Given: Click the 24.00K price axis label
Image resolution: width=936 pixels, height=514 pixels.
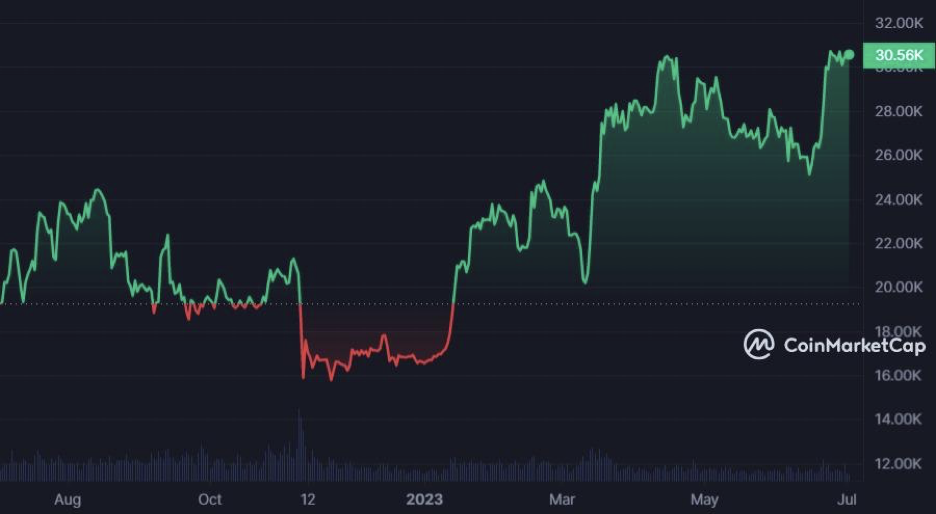Looking at the screenshot, I should [898, 199].
